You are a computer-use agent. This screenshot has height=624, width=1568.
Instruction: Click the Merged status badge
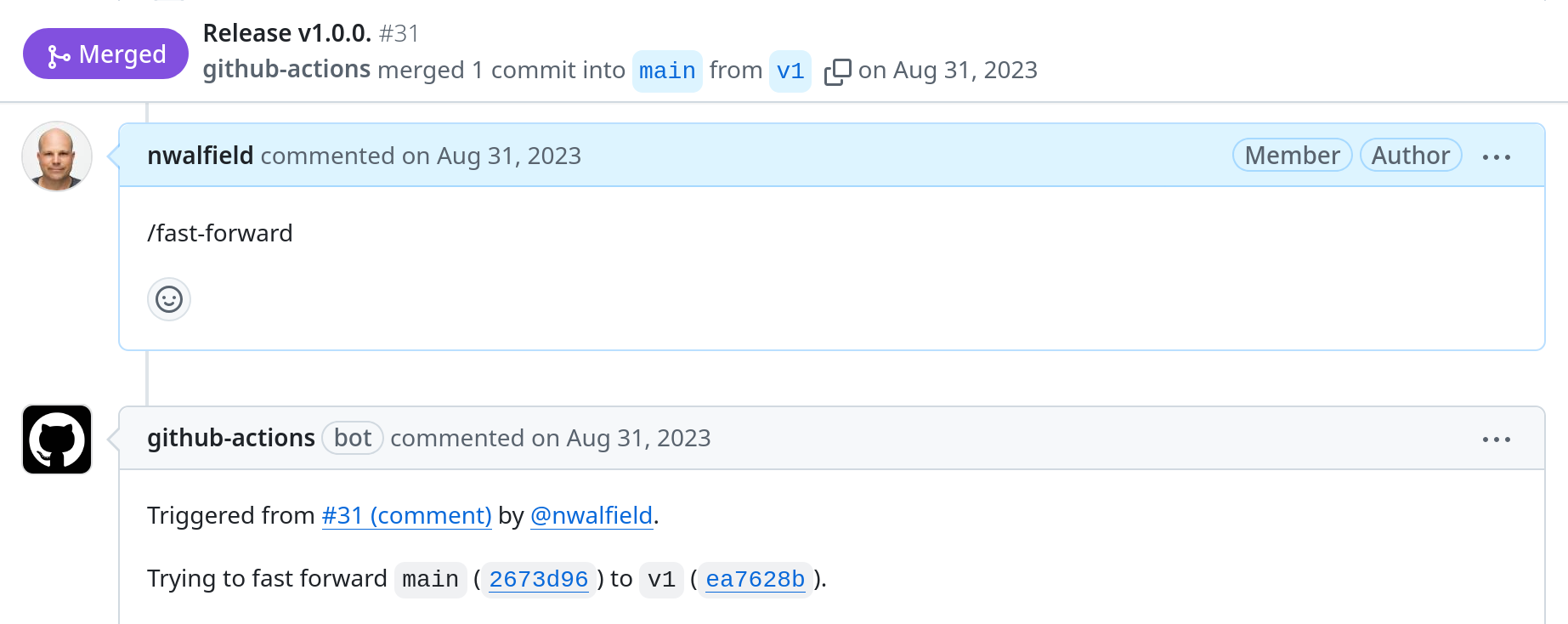[x=105, y=54]
